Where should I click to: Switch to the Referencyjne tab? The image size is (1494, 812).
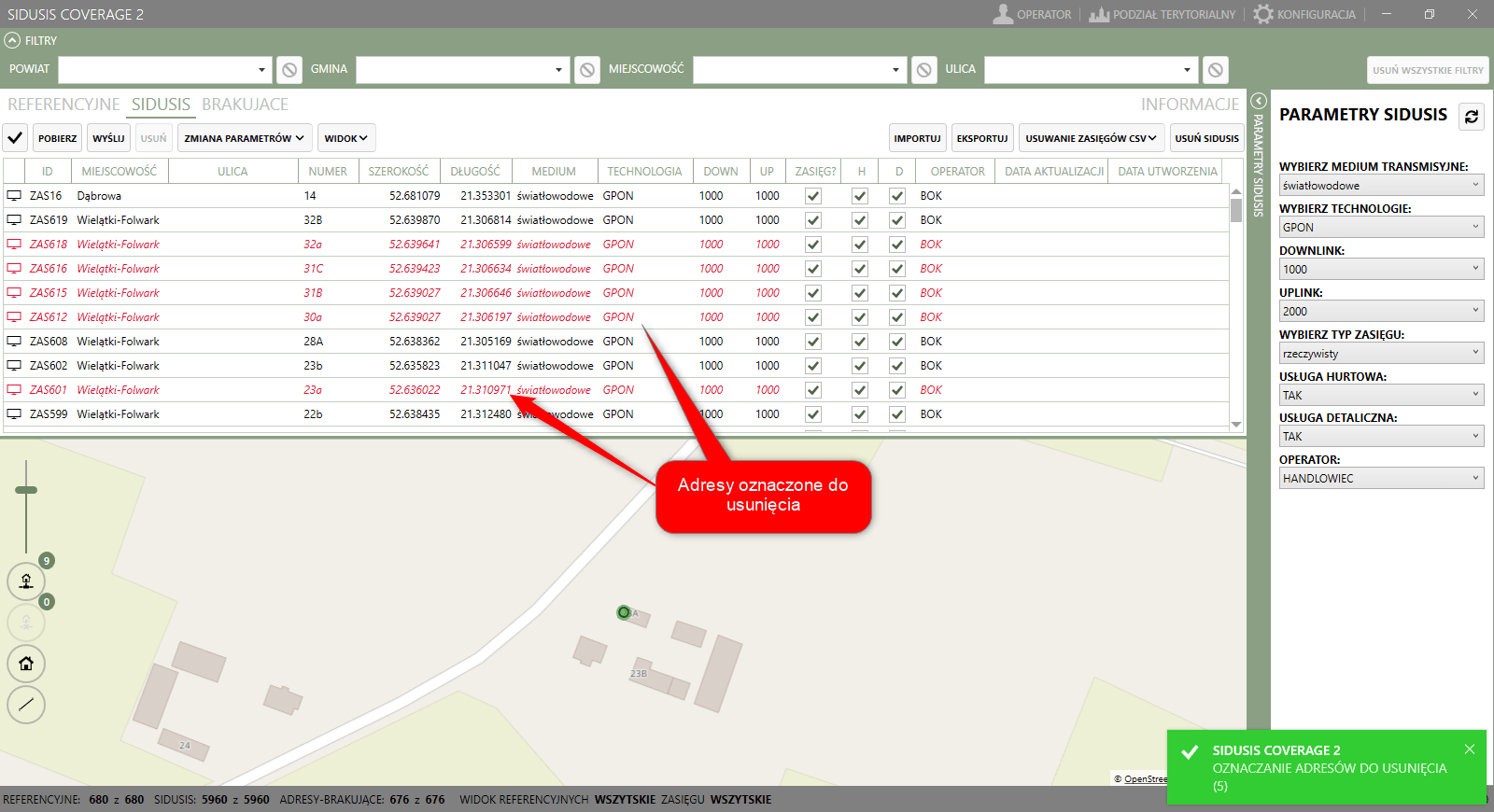pos(63,105)
